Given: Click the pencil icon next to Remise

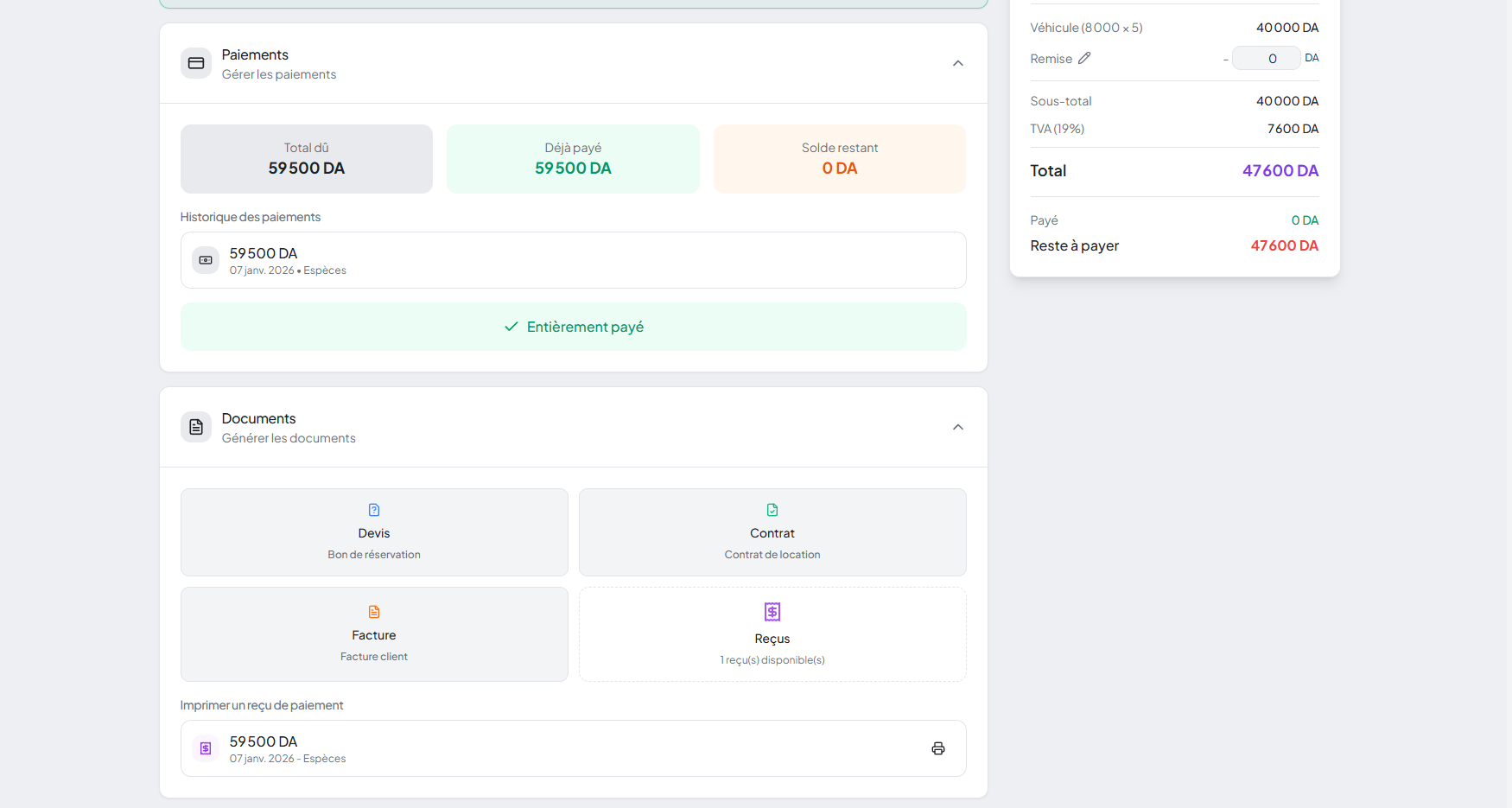Looking at the screenshot, I should 1084,58.
